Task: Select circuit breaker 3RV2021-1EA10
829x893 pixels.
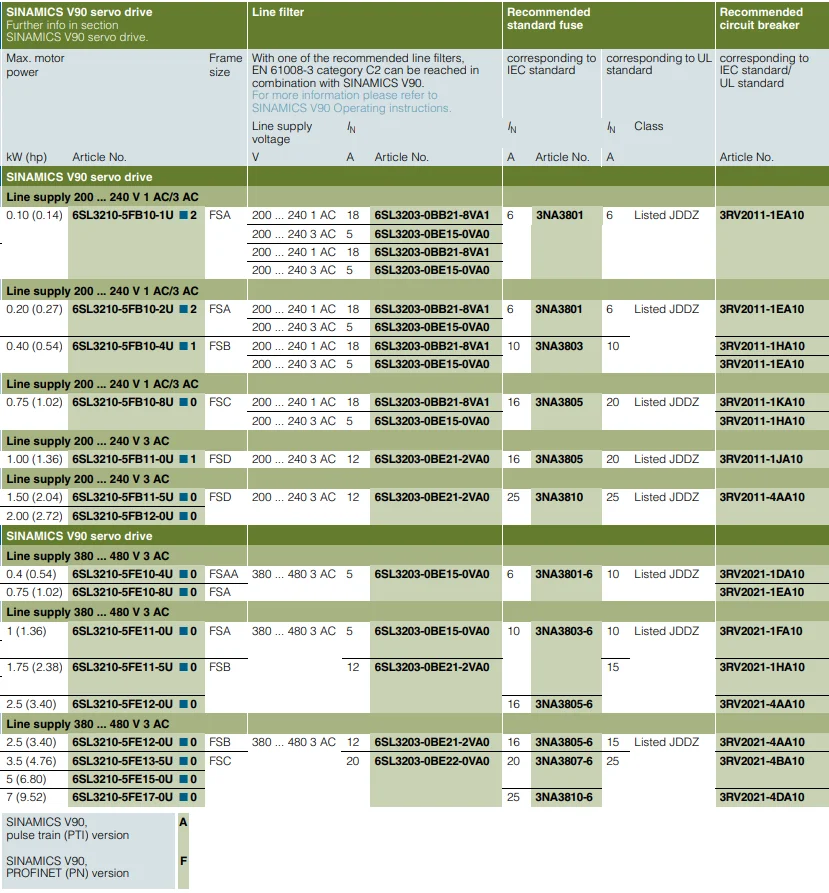Action: [x=762, y=592]
